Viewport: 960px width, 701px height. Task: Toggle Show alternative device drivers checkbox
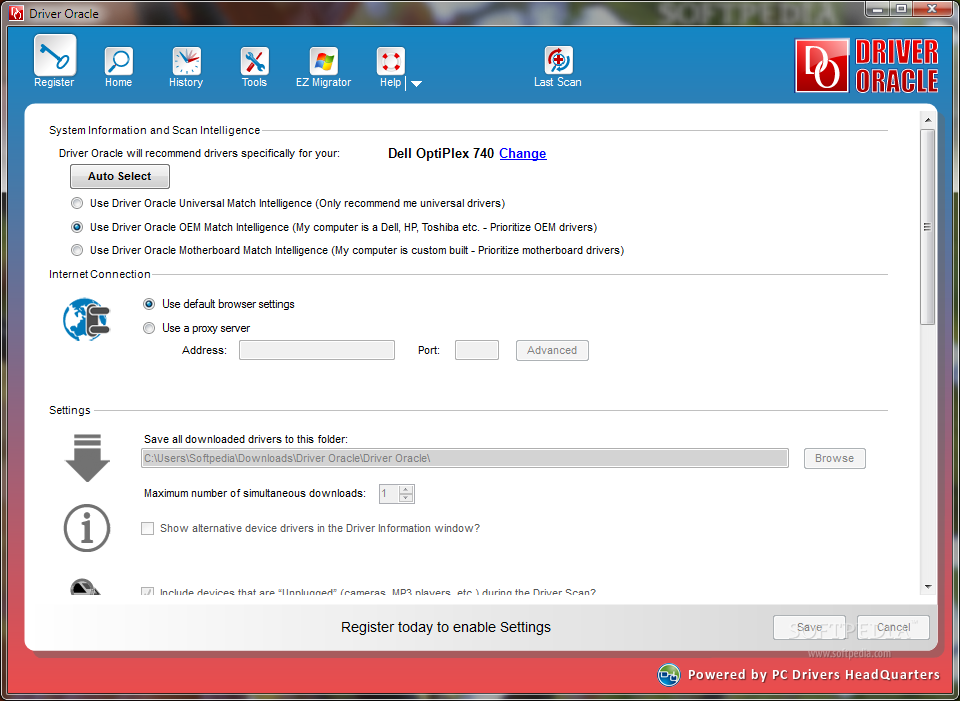148,528
